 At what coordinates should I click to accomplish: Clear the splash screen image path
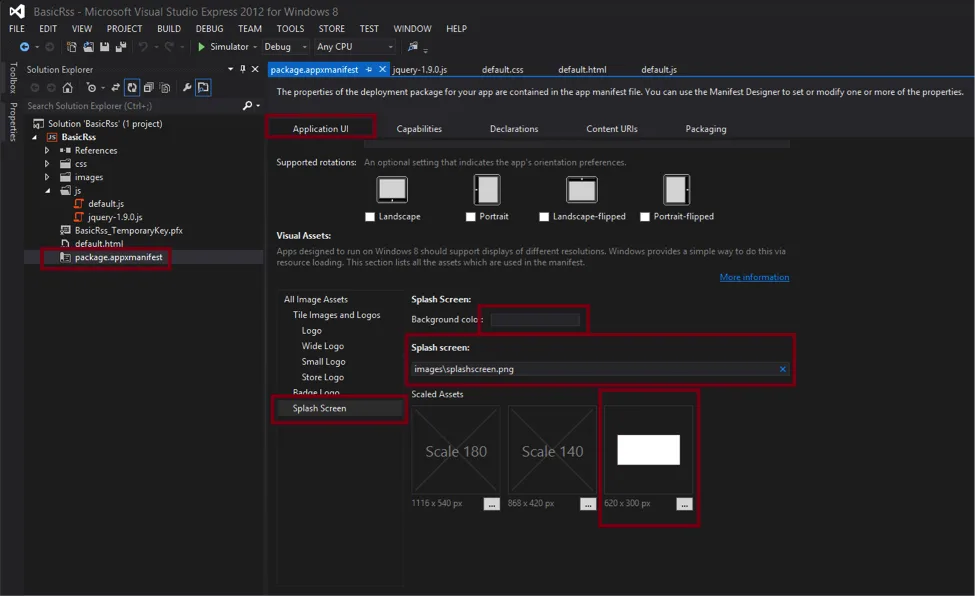coord(783,369)
